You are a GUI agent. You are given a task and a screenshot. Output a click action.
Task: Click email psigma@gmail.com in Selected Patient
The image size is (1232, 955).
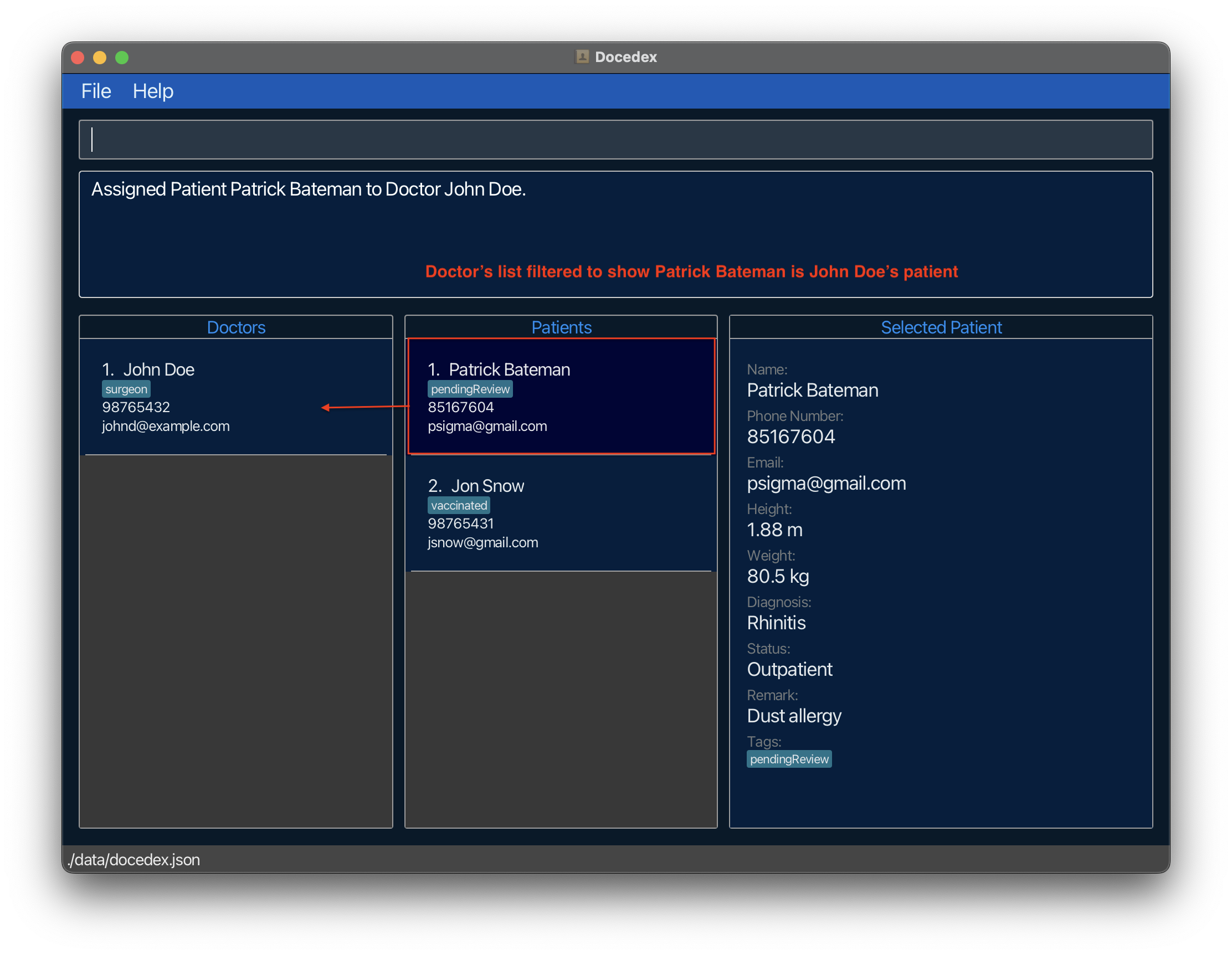[827, 484]
